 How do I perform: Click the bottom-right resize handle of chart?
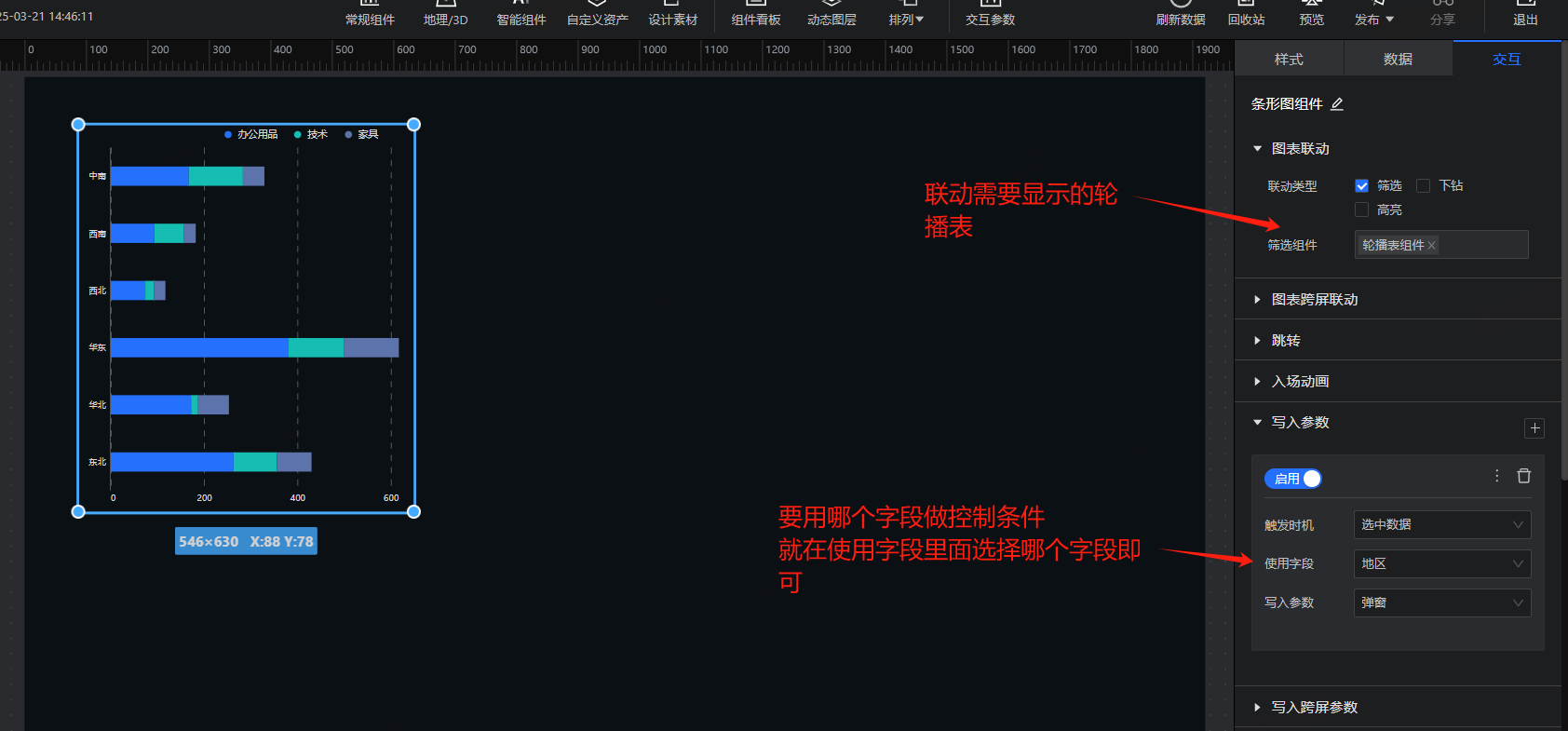[x=414, y=511]
